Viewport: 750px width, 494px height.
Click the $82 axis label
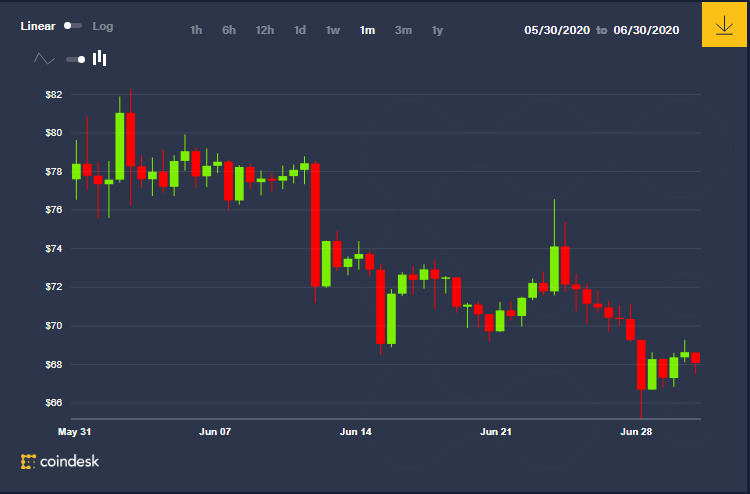tap(54, 94)
